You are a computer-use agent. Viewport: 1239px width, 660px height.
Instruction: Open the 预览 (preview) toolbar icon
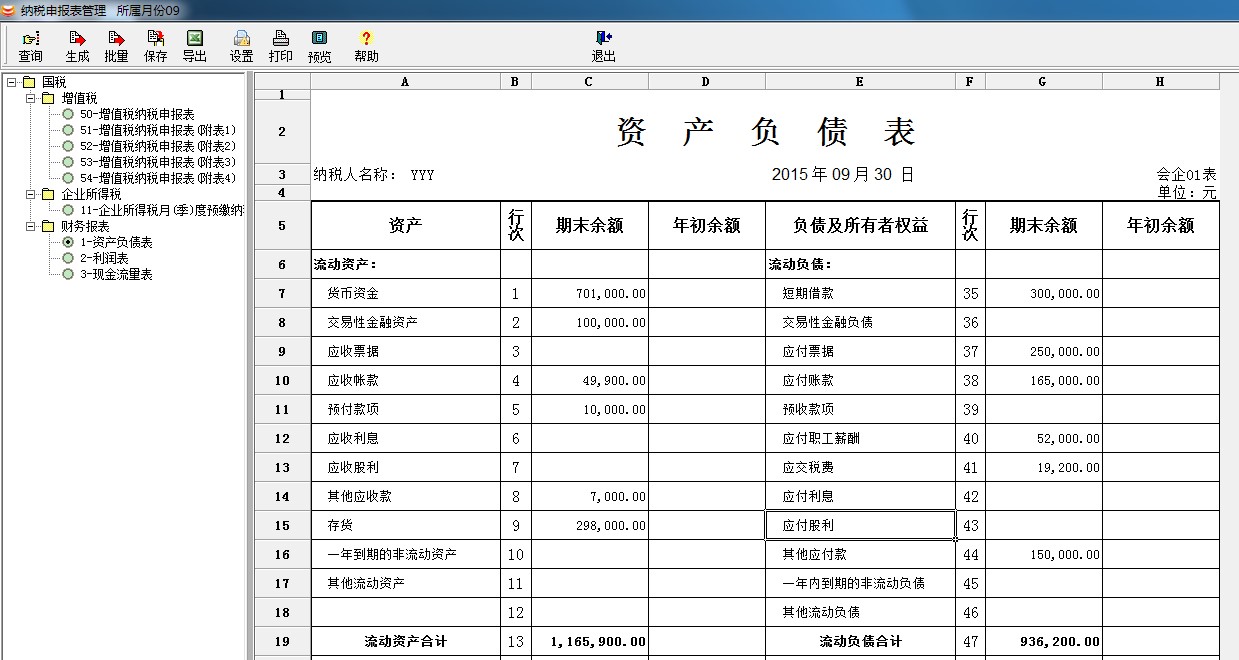tap(320, 47)
